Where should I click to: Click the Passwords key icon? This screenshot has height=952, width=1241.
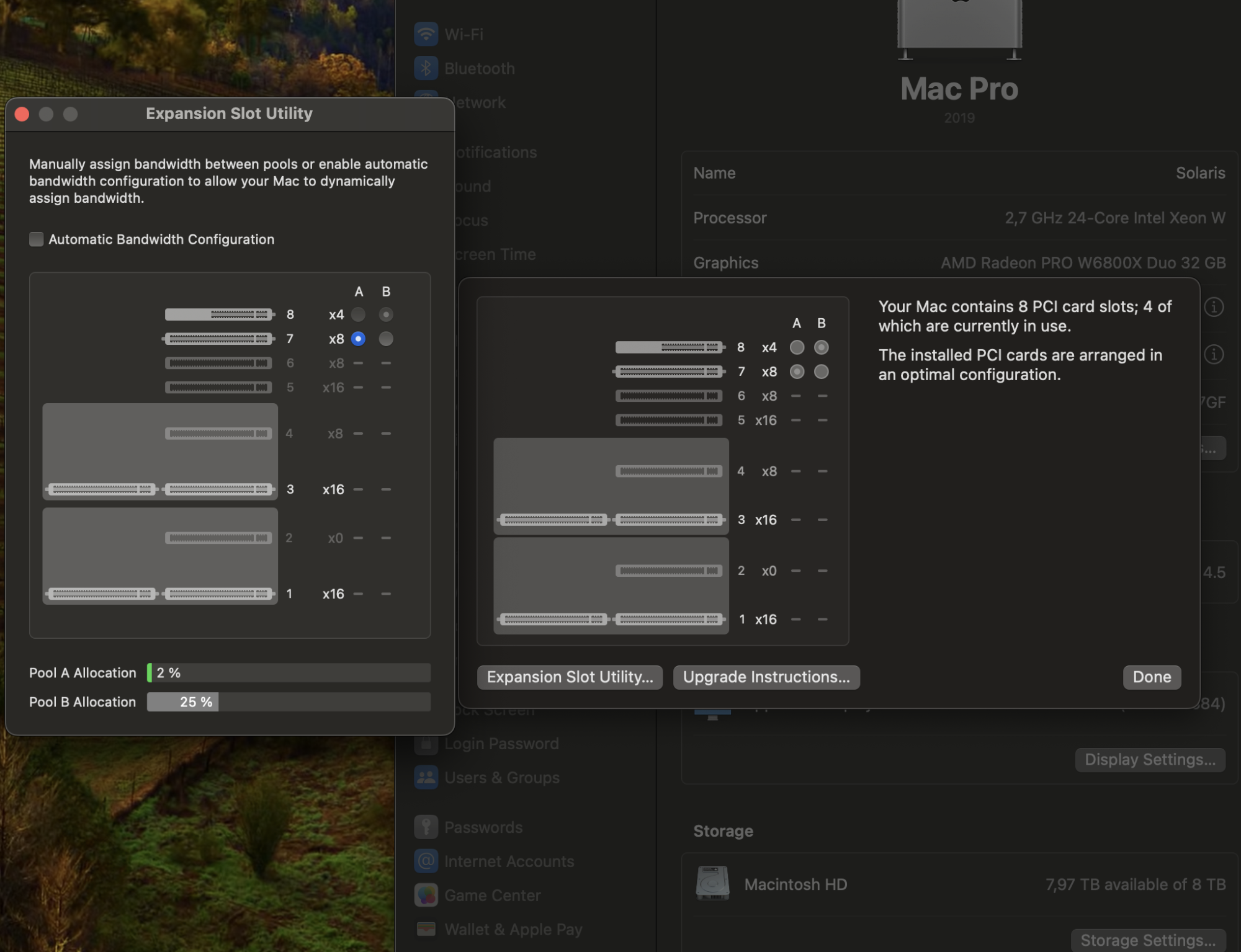[x=426, y=827]
